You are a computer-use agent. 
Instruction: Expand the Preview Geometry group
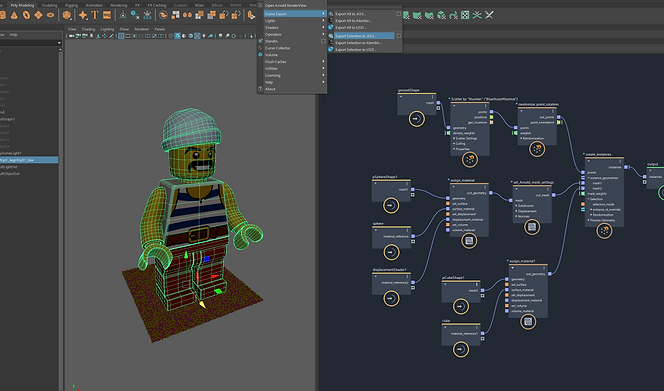[589, 220]
